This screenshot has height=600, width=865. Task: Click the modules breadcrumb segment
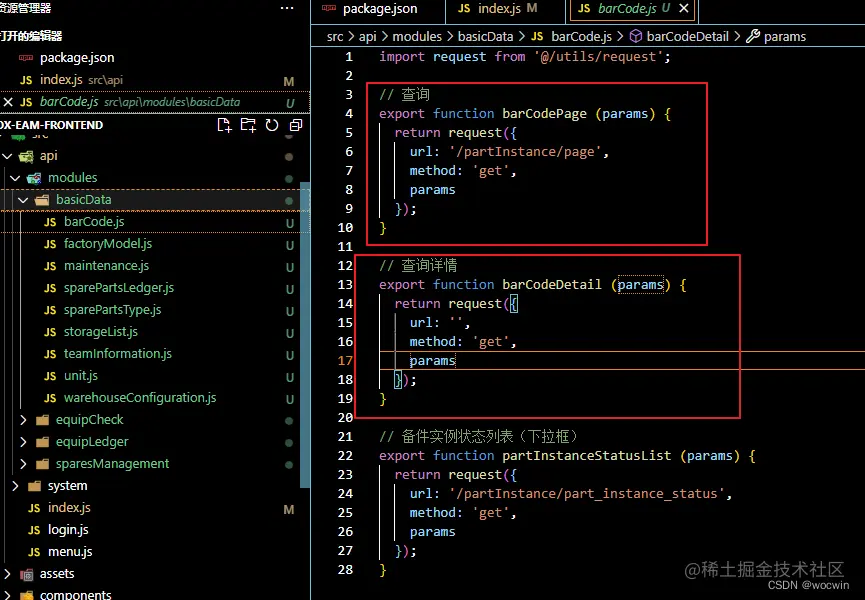coord(417,36)
